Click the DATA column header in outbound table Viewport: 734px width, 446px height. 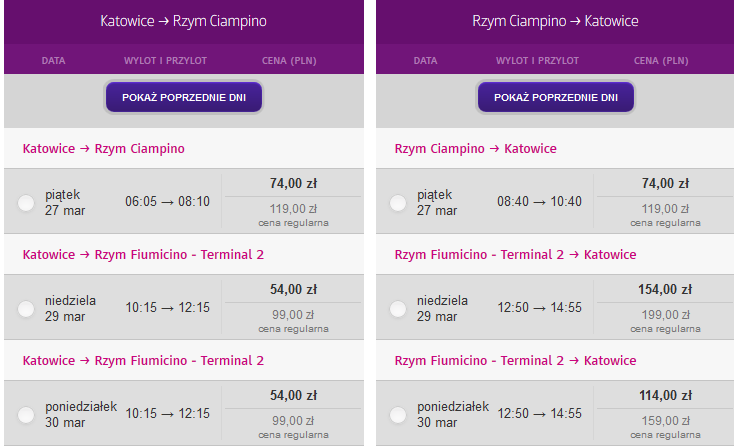click(53, 61)
